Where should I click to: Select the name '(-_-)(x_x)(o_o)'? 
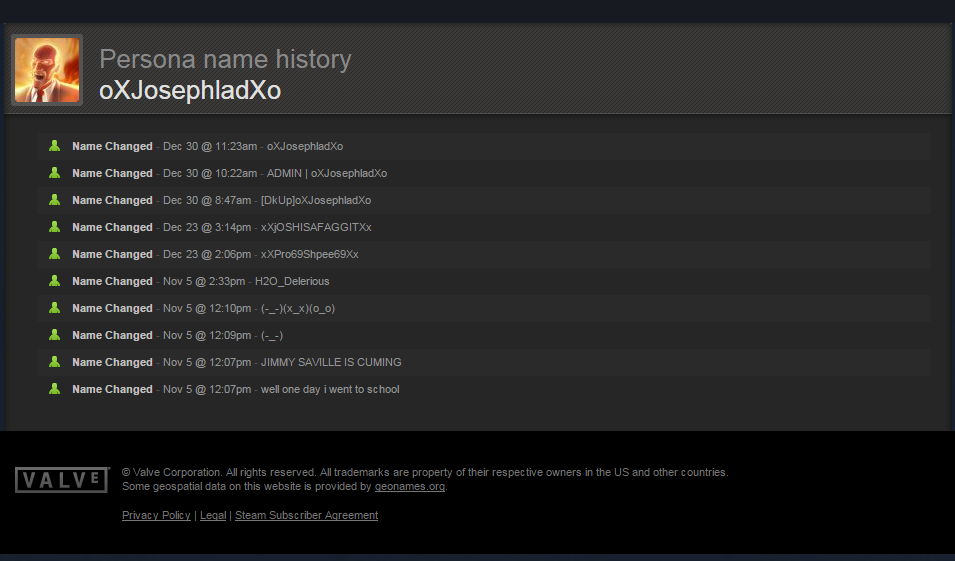(x=298, y=308)
